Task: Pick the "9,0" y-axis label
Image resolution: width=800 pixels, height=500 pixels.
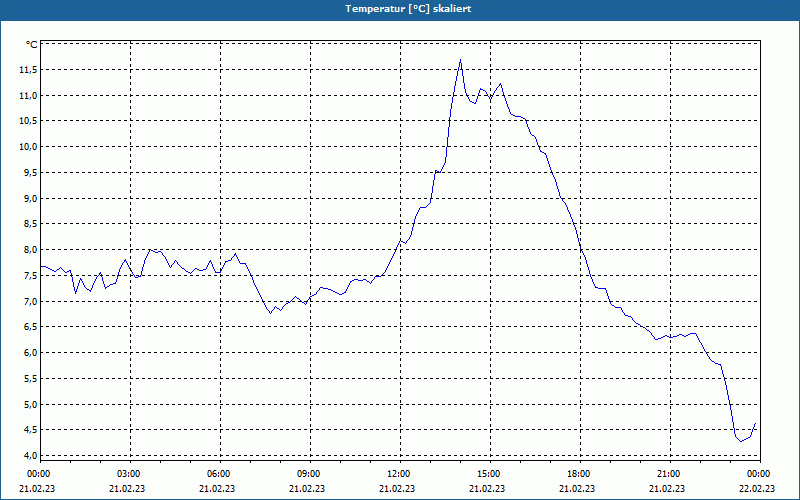Action: pyautogui.click(x=30, y=198)
